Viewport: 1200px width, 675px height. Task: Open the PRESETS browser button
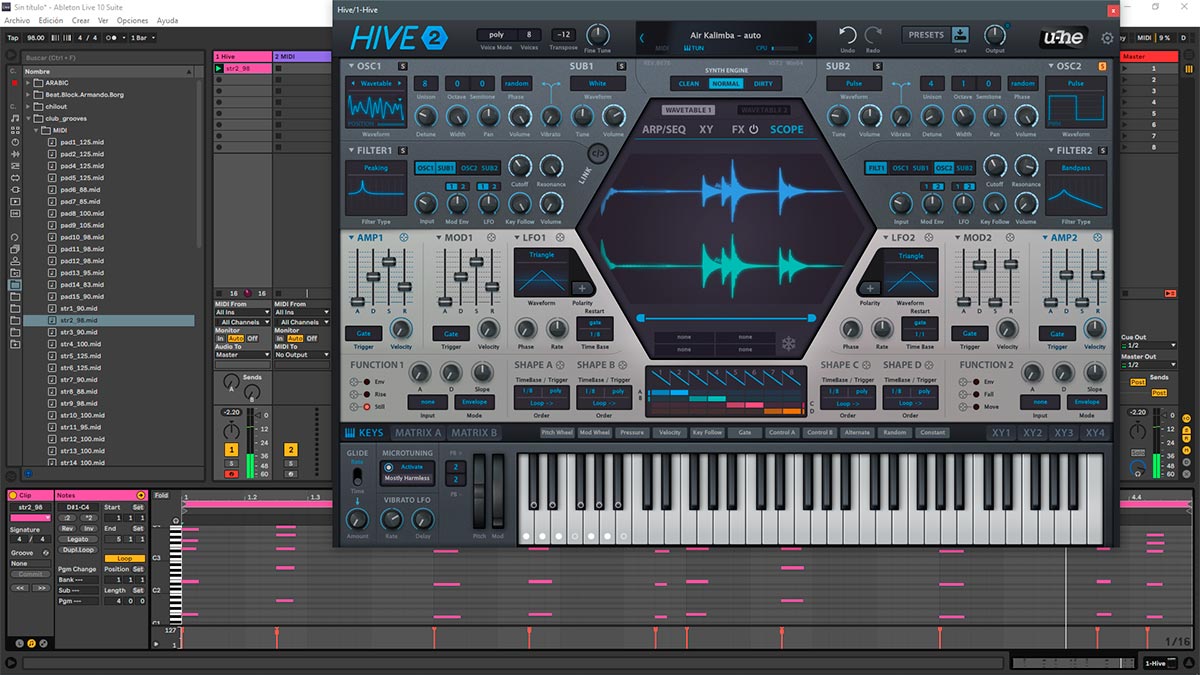pyautogui.click(x=926, y=35)
